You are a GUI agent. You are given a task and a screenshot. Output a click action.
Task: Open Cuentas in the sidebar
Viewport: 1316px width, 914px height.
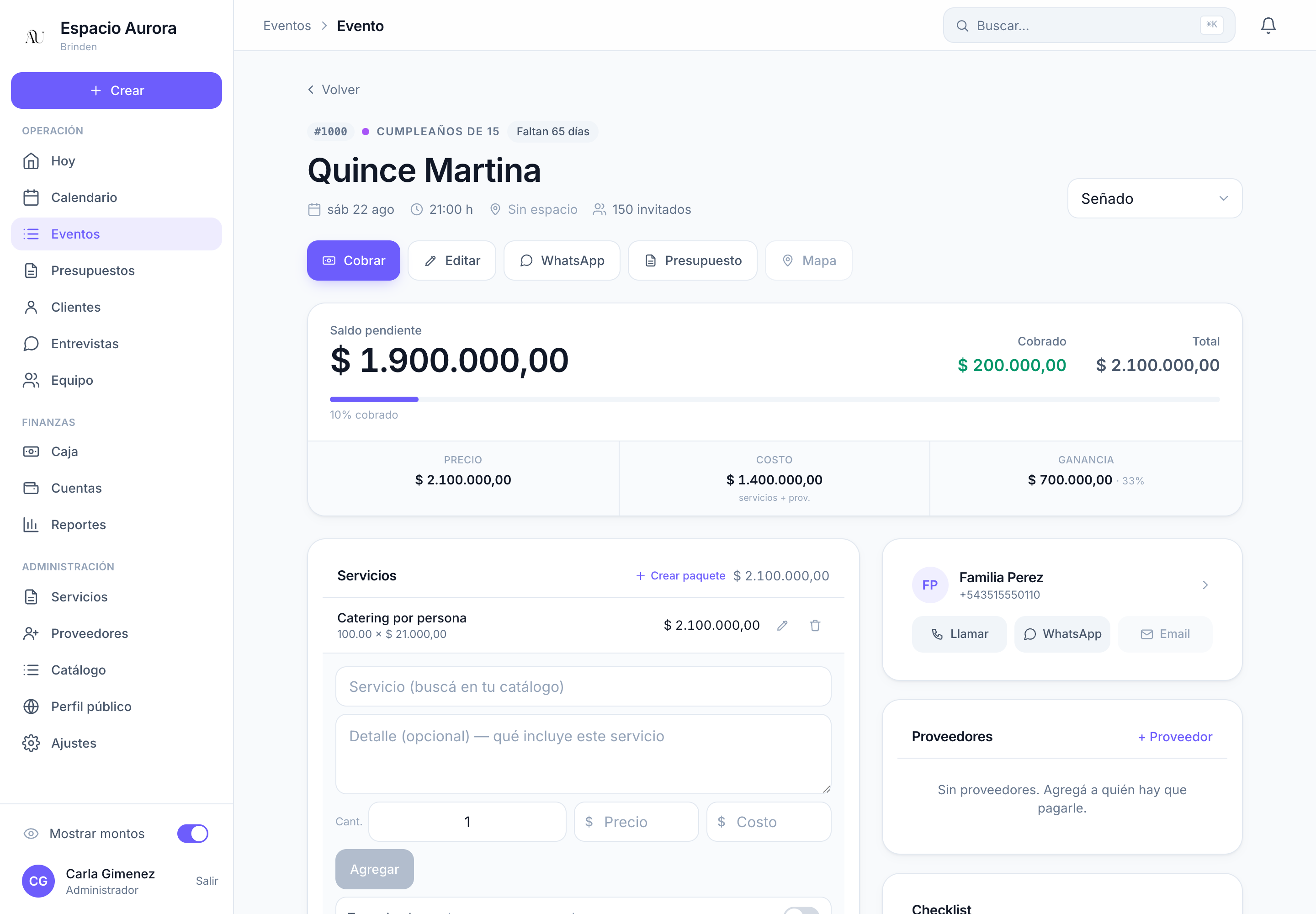click(x=116, y=488)
